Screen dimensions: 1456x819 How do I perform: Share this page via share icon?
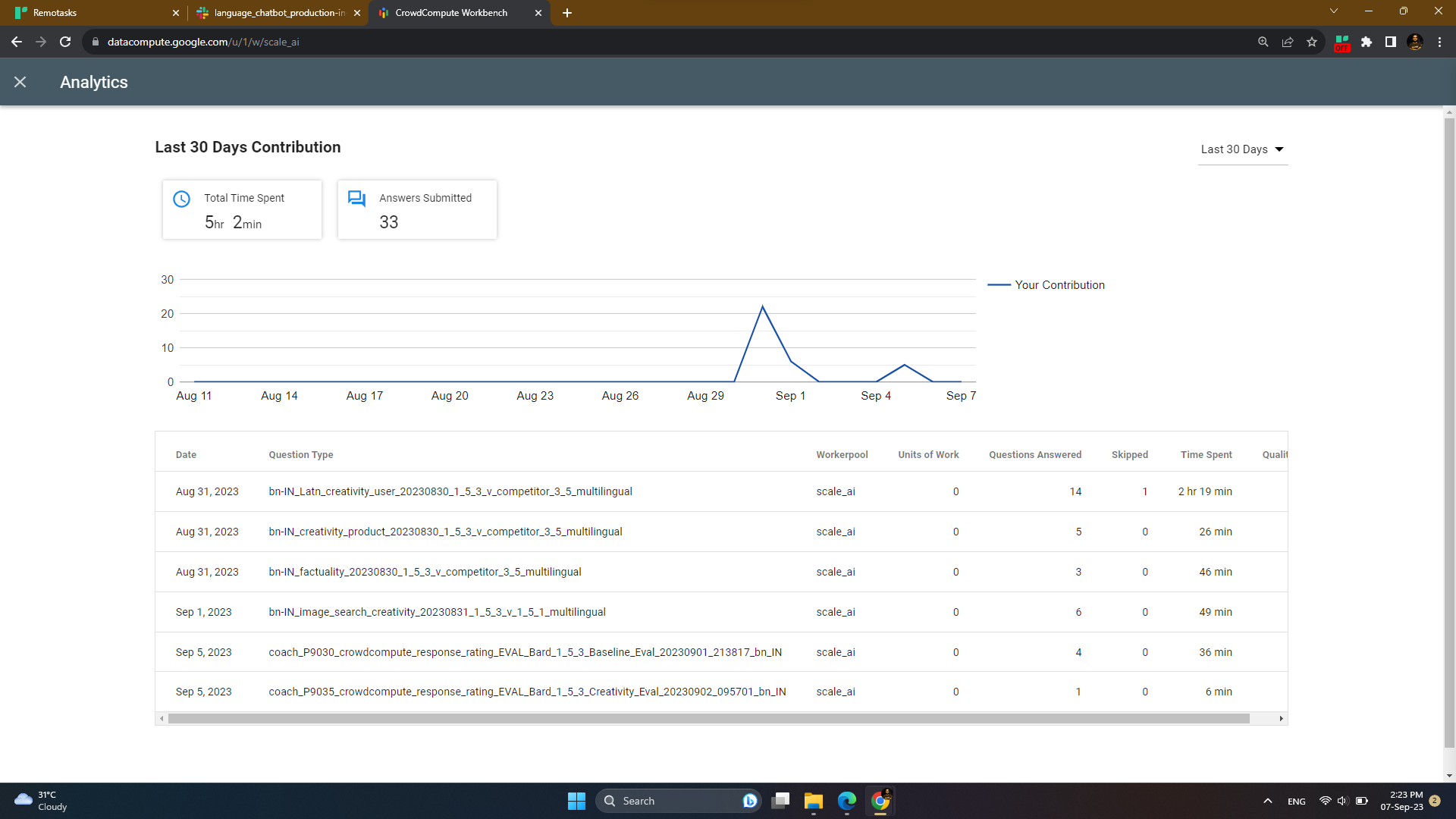[x=1288, y=42]
